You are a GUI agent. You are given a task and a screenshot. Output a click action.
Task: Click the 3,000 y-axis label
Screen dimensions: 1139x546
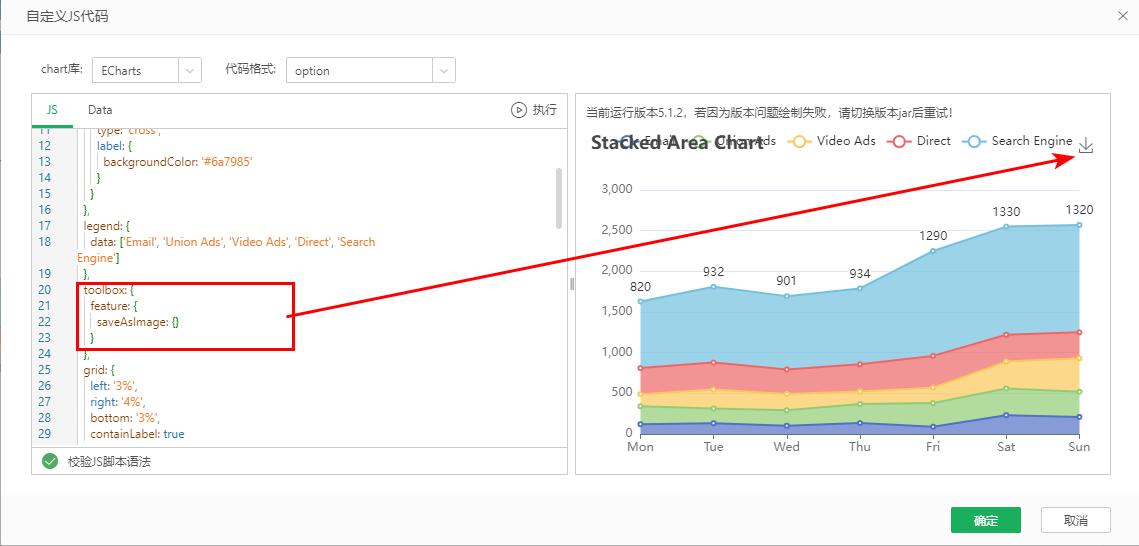(617, 190)
